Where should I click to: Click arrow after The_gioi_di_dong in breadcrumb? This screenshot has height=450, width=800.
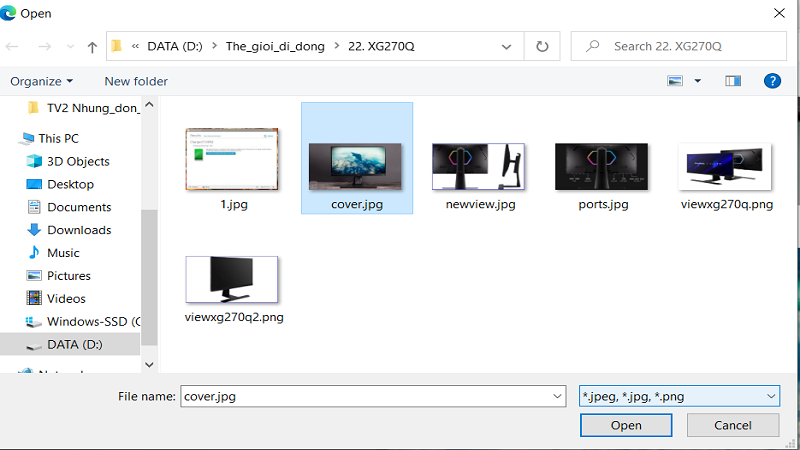[337, 46]
